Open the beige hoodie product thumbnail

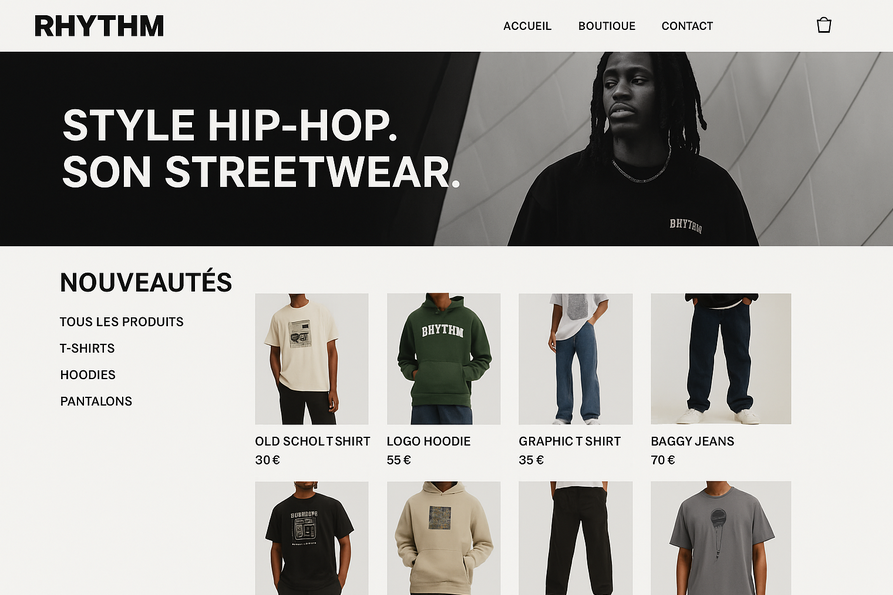click(x=444, y=538)
